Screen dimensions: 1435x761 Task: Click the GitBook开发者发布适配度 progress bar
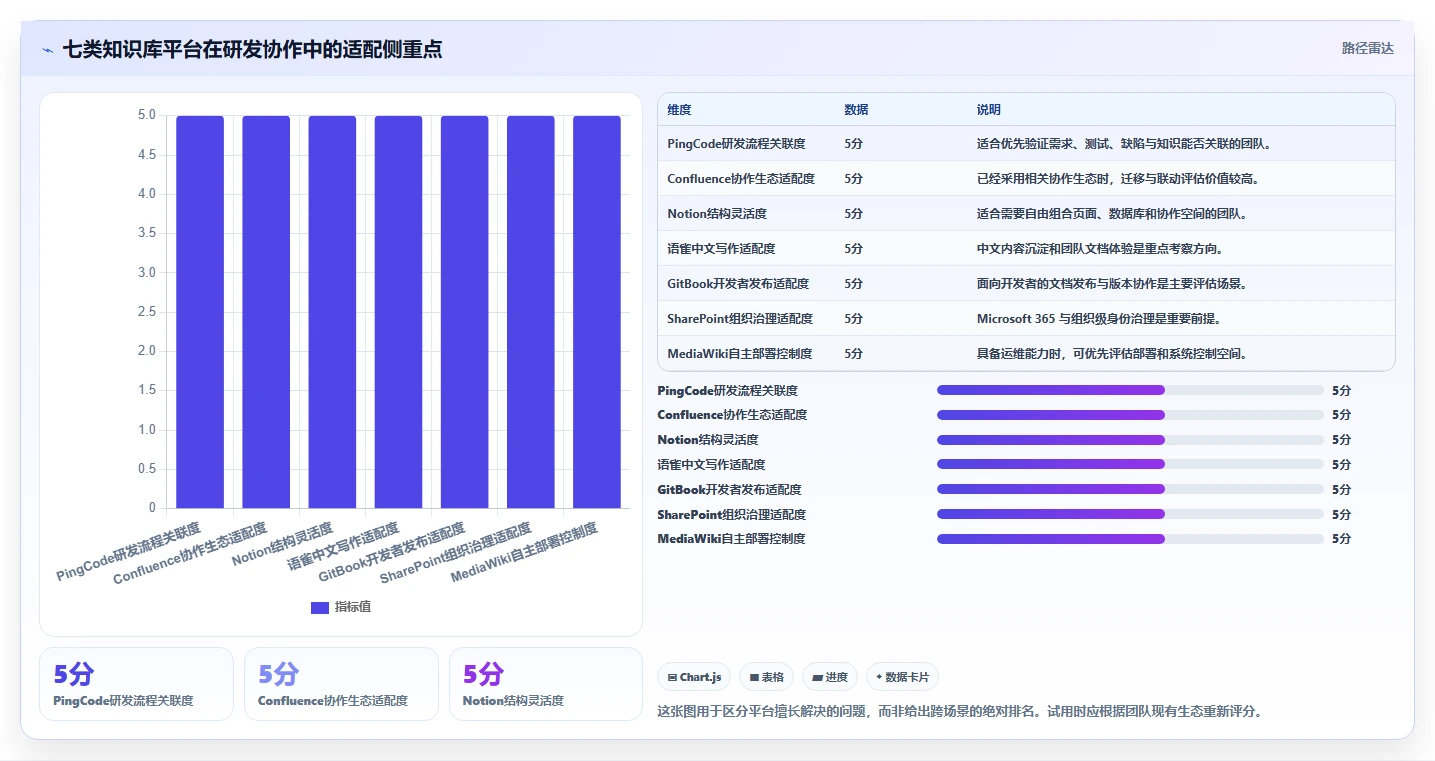pos(1130,489)
